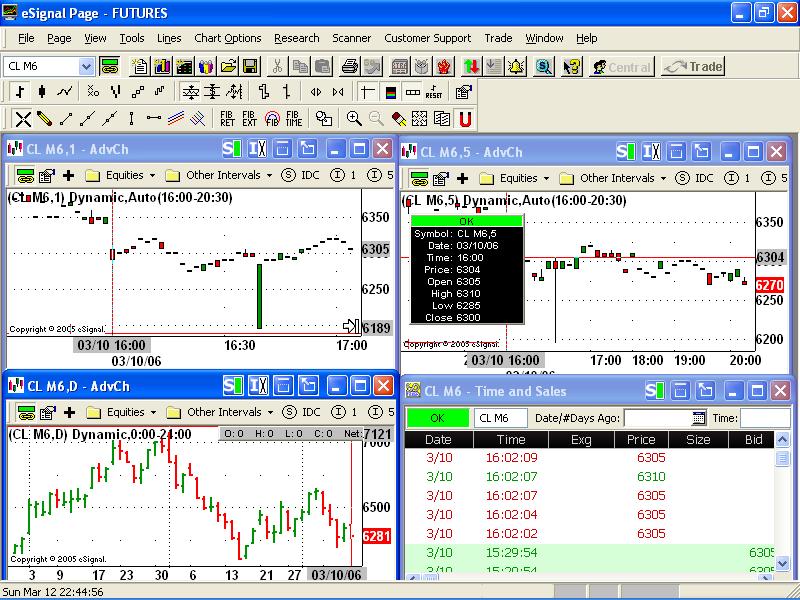Click the context help pointer icon
This screenshot has width=800, height=600.
[x=571, y=66]
